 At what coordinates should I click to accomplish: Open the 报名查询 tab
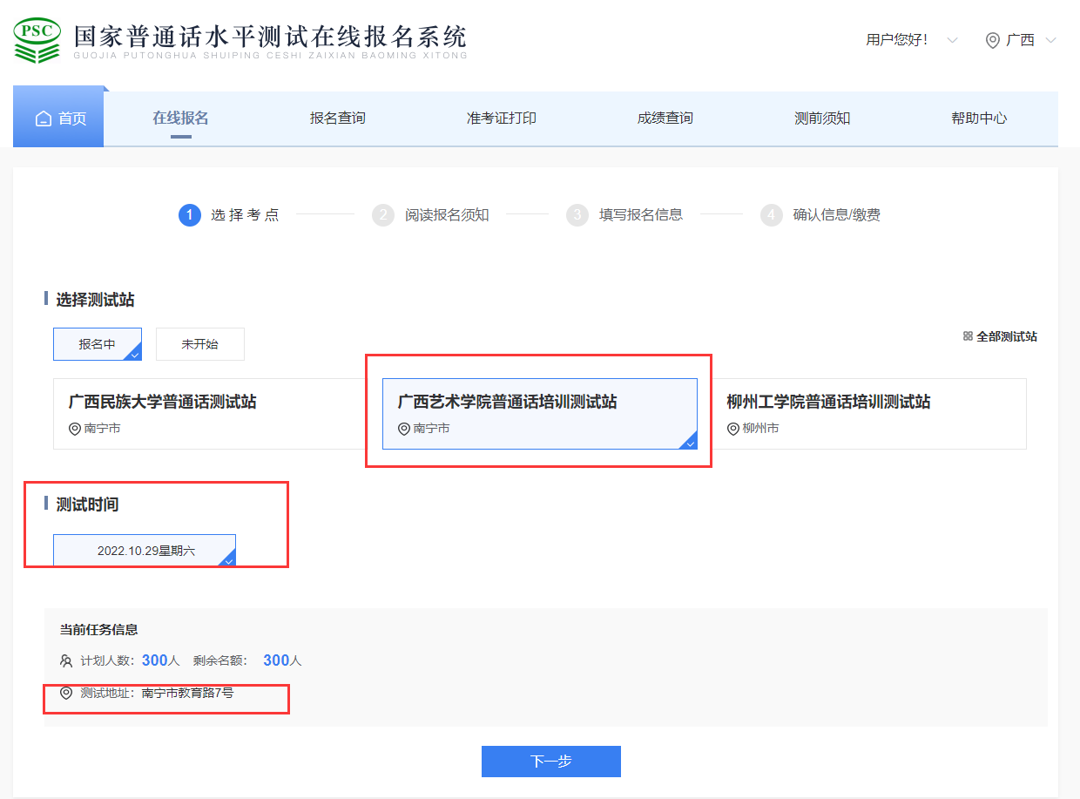[x=338, y=118]
